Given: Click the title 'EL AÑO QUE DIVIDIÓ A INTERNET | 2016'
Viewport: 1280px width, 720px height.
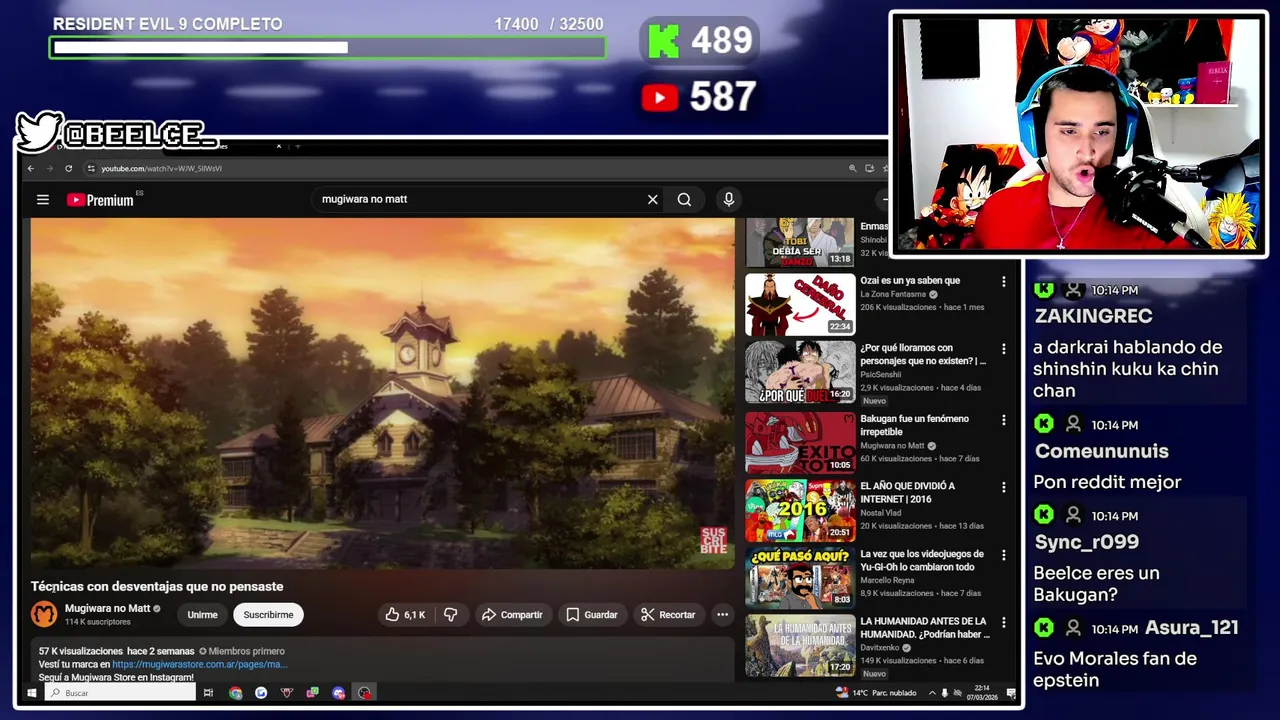Looking at the screenshot, I should tap(907, 492).
